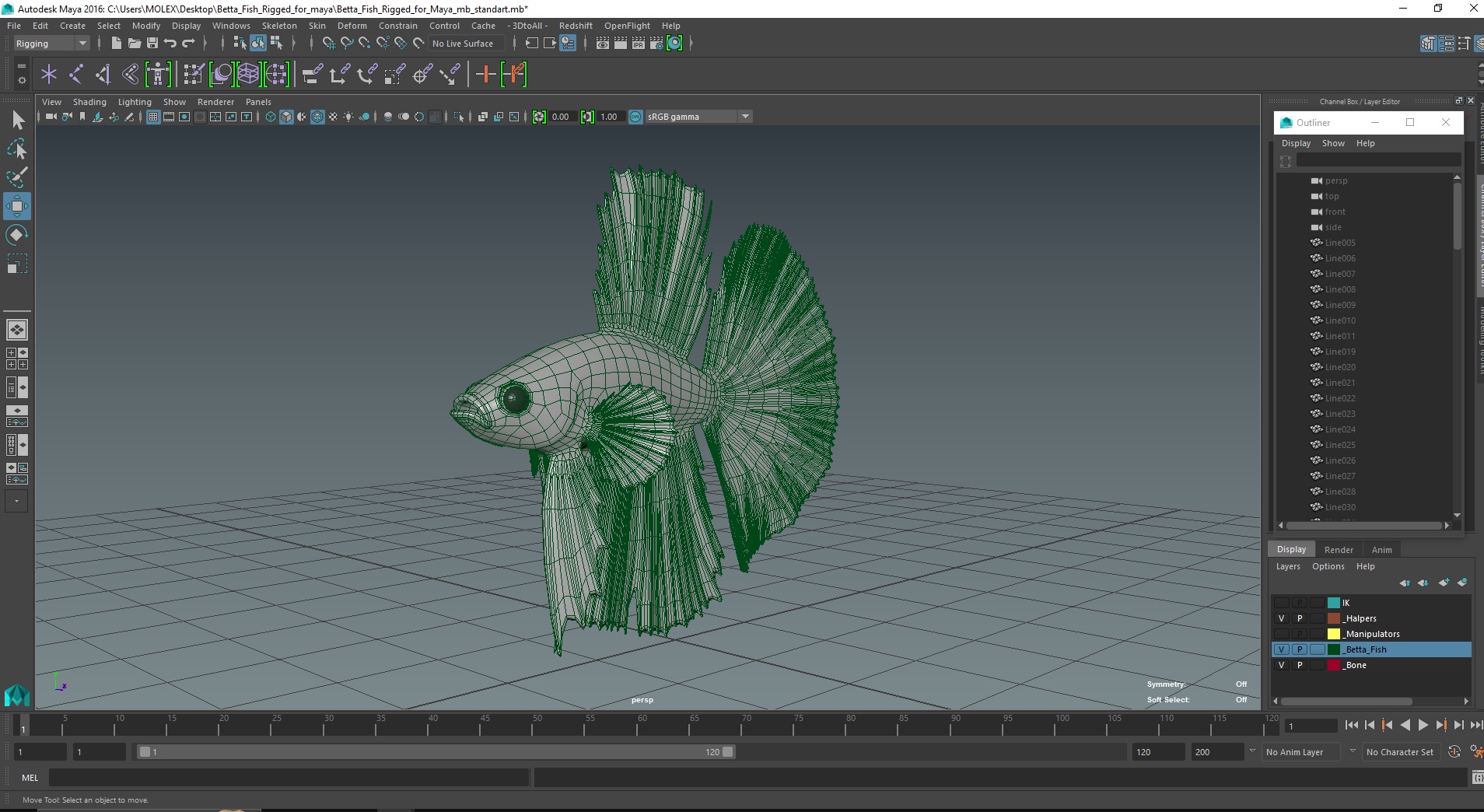
Task: Open the Skeleton menu
Action: pyautogui.click(x=279, y=26)
